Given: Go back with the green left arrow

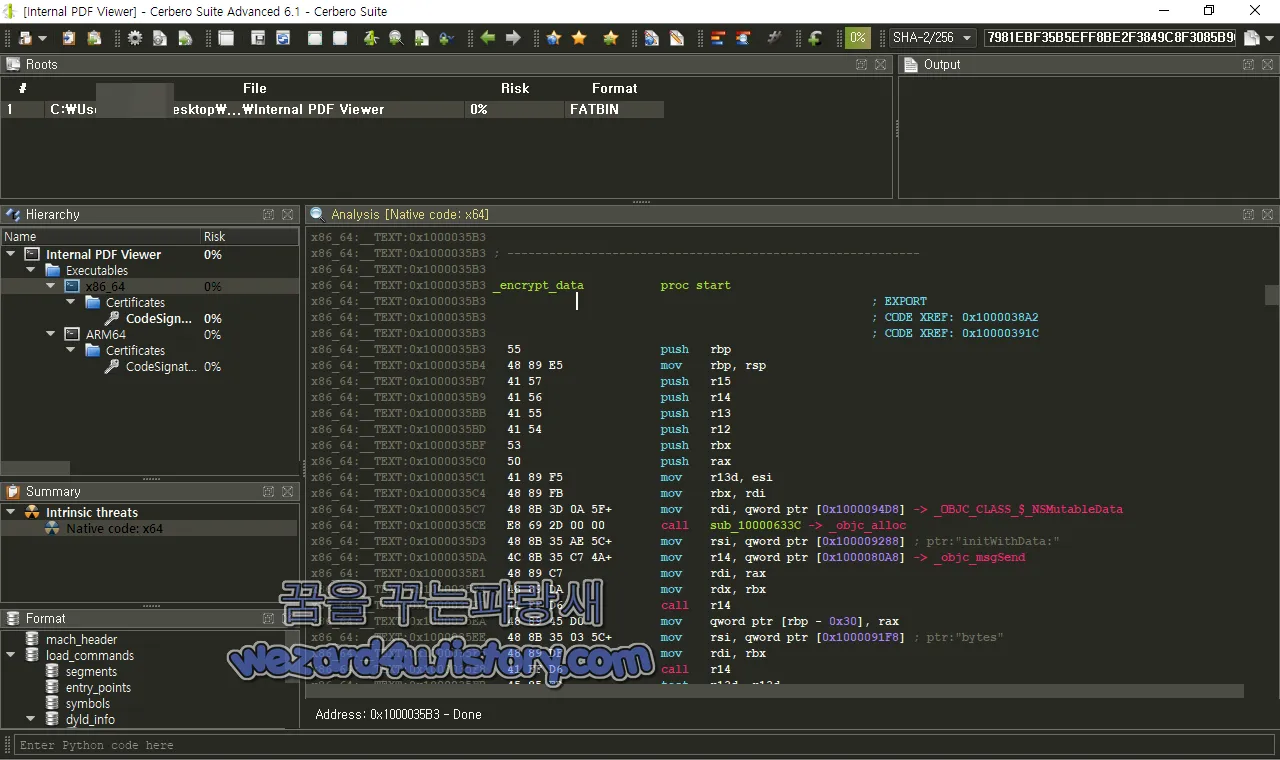Looking at the screenshot, I should 488,38.
